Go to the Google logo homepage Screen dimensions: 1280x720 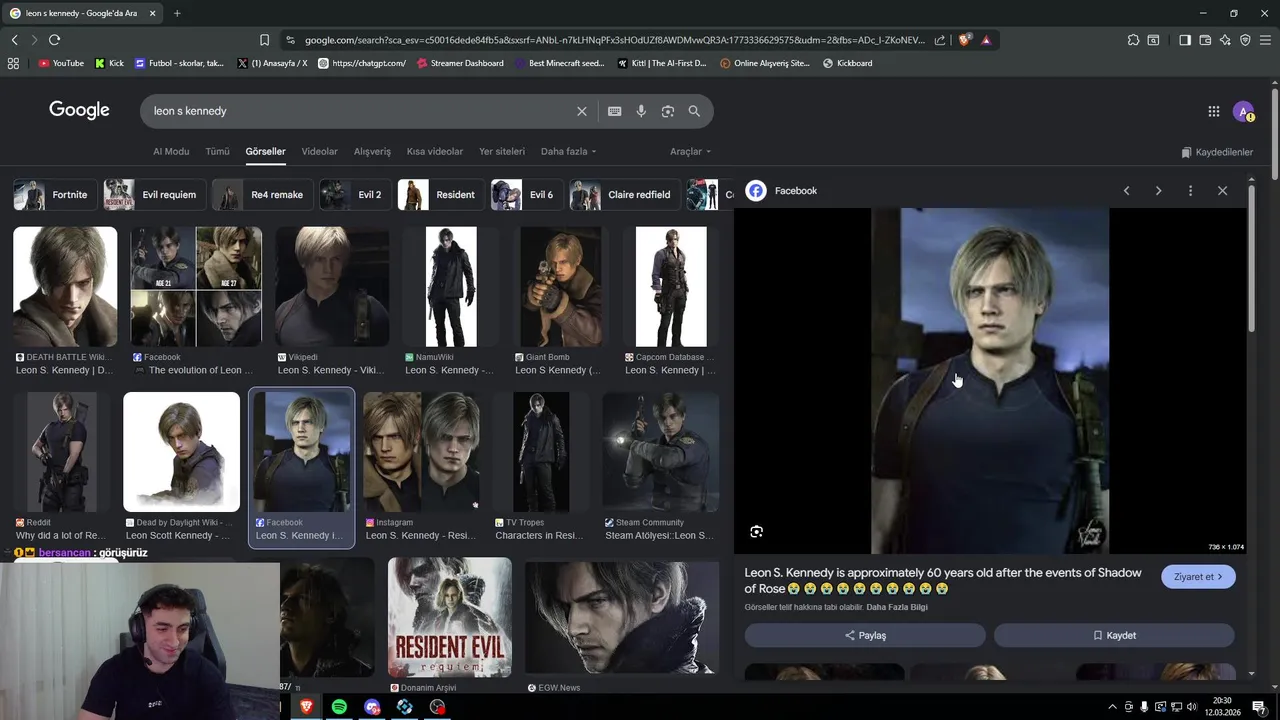(x=79, y=110)
